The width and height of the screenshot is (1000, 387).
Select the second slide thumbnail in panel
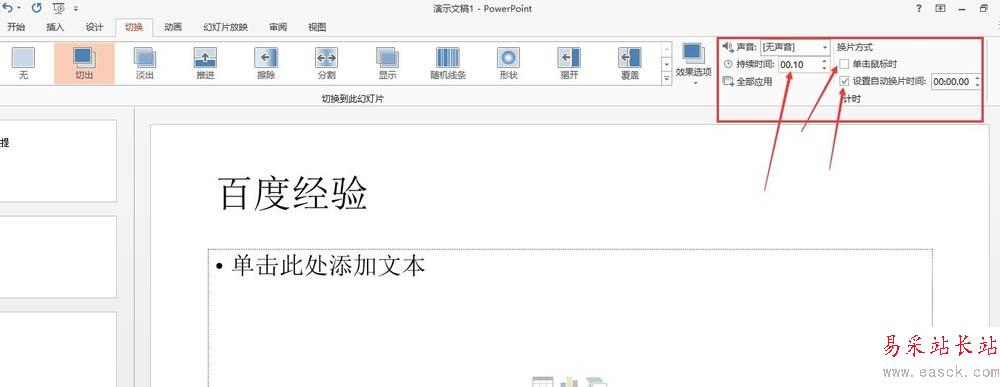click(58, 256)
